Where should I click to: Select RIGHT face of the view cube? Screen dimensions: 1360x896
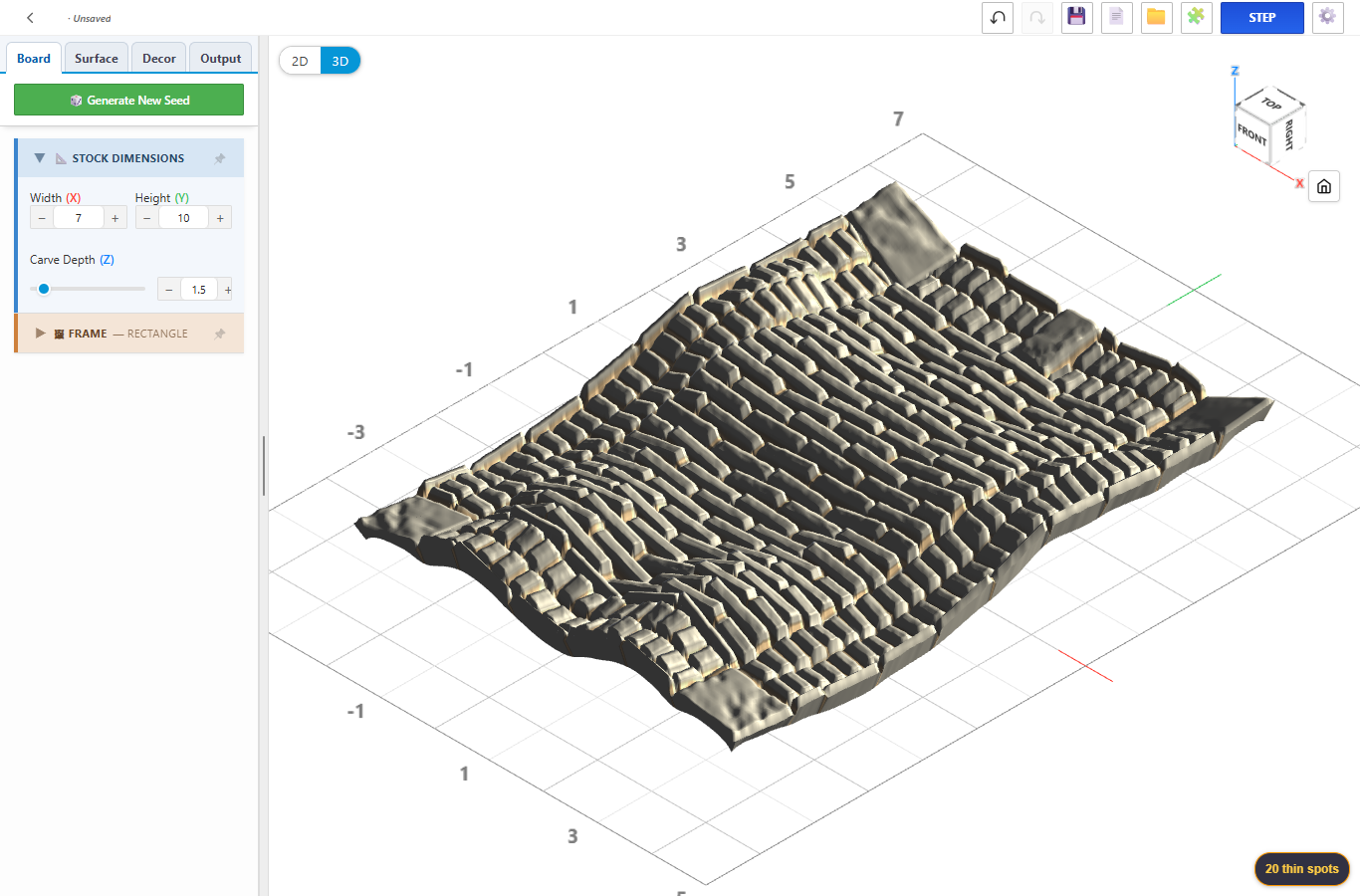1288,133
